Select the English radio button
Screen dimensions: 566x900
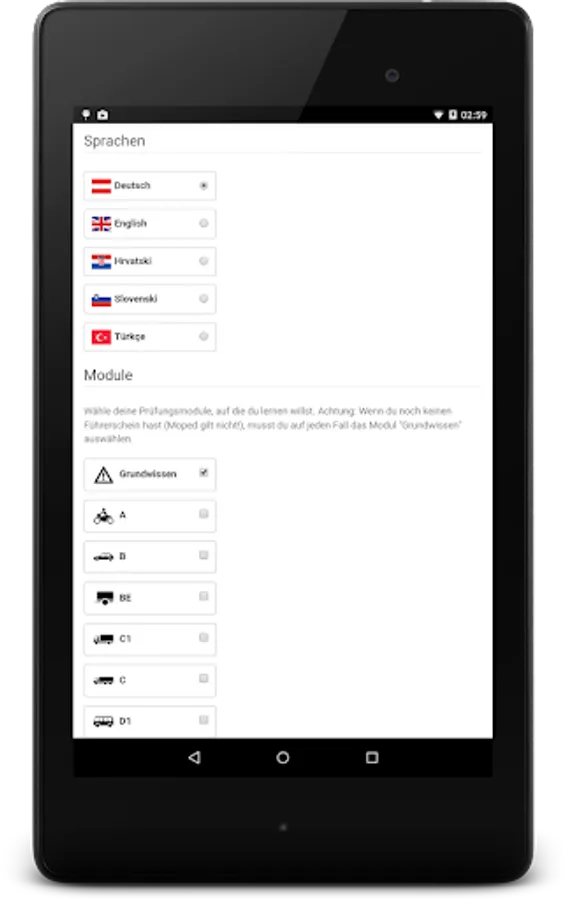click(x=203, y=223)
